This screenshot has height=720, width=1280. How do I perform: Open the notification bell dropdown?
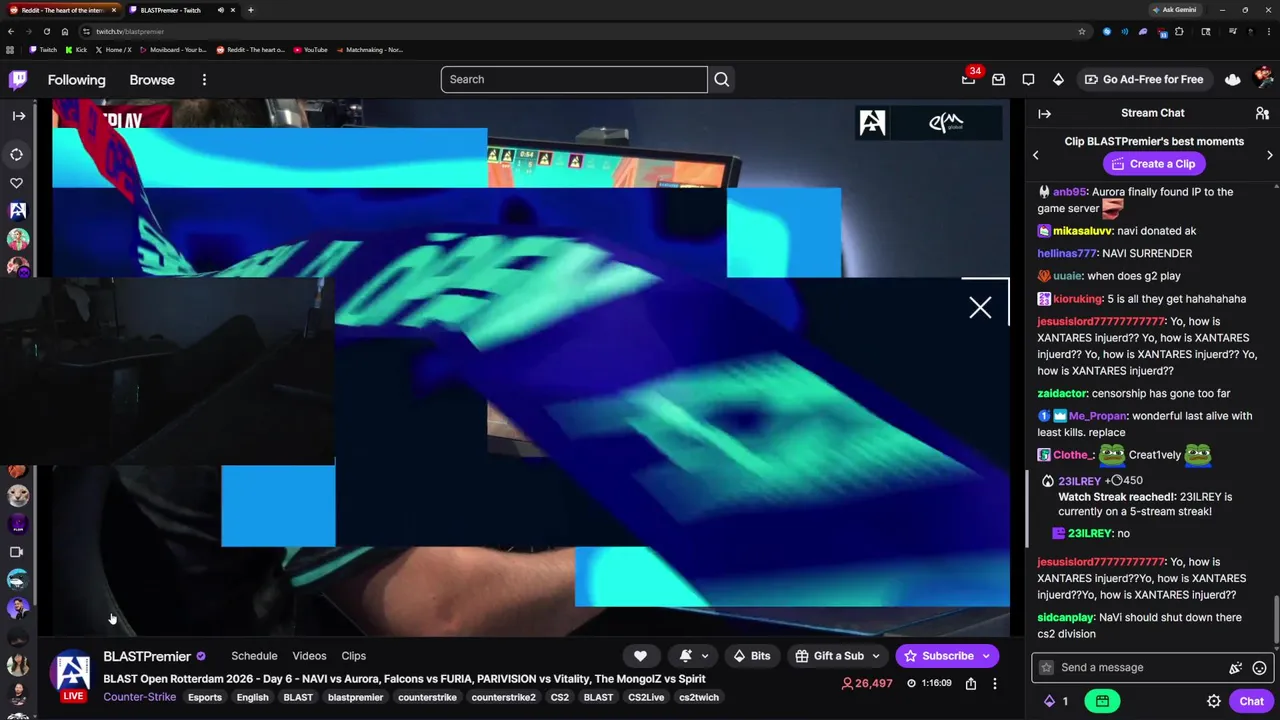click(x=695, y=656)
